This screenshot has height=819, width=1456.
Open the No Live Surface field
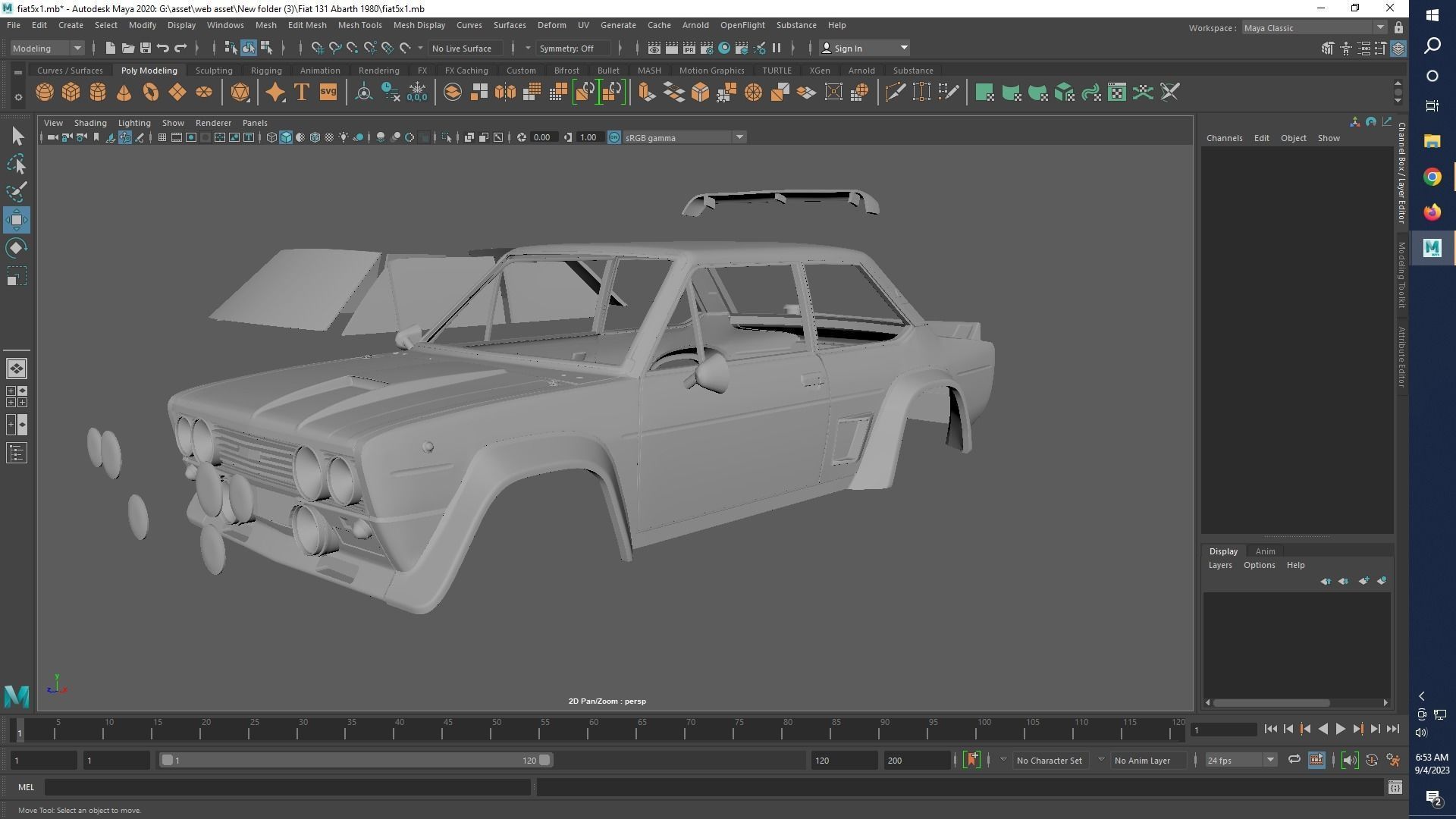(x=466, y=48)
